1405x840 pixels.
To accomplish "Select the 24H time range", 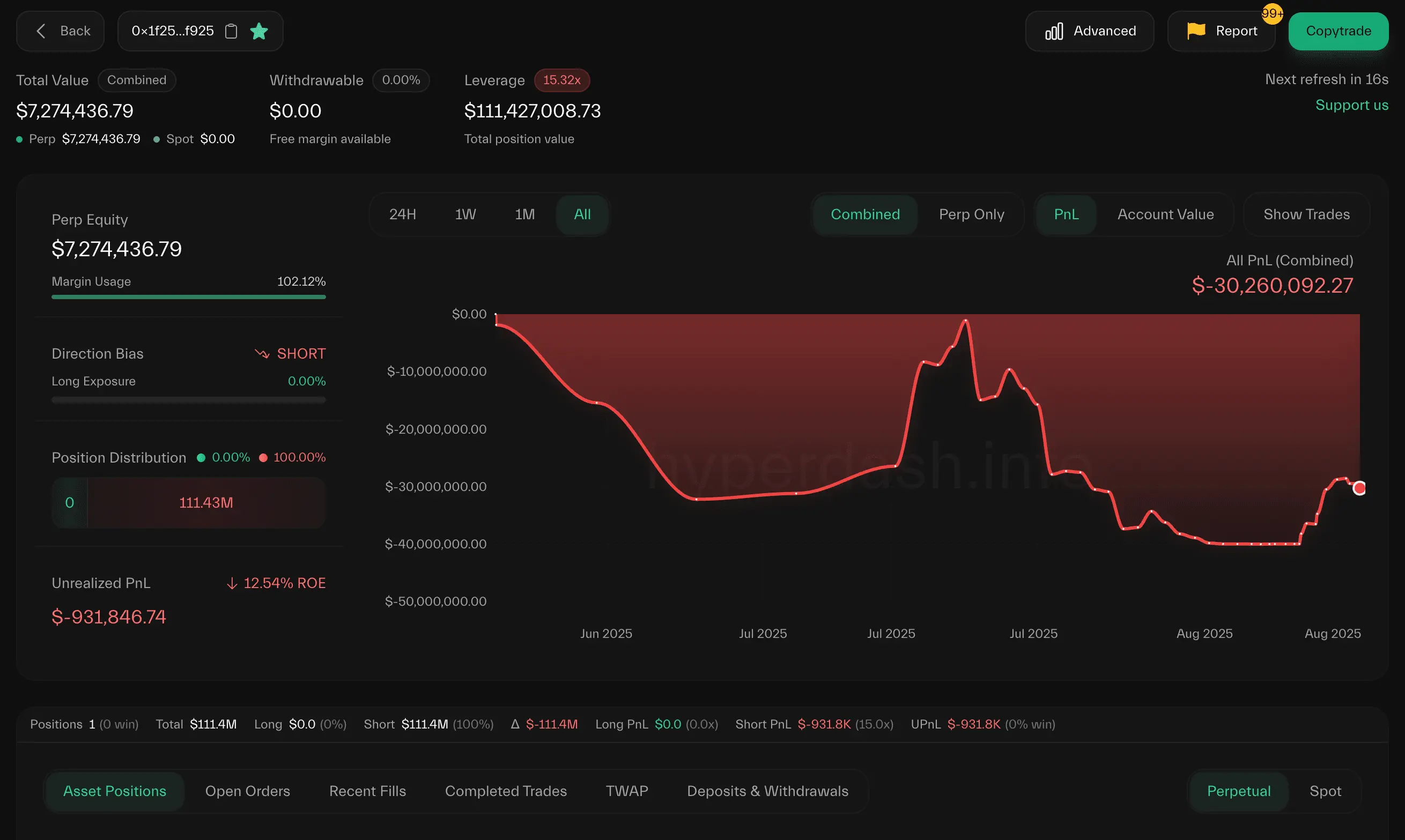I will 403,214.
